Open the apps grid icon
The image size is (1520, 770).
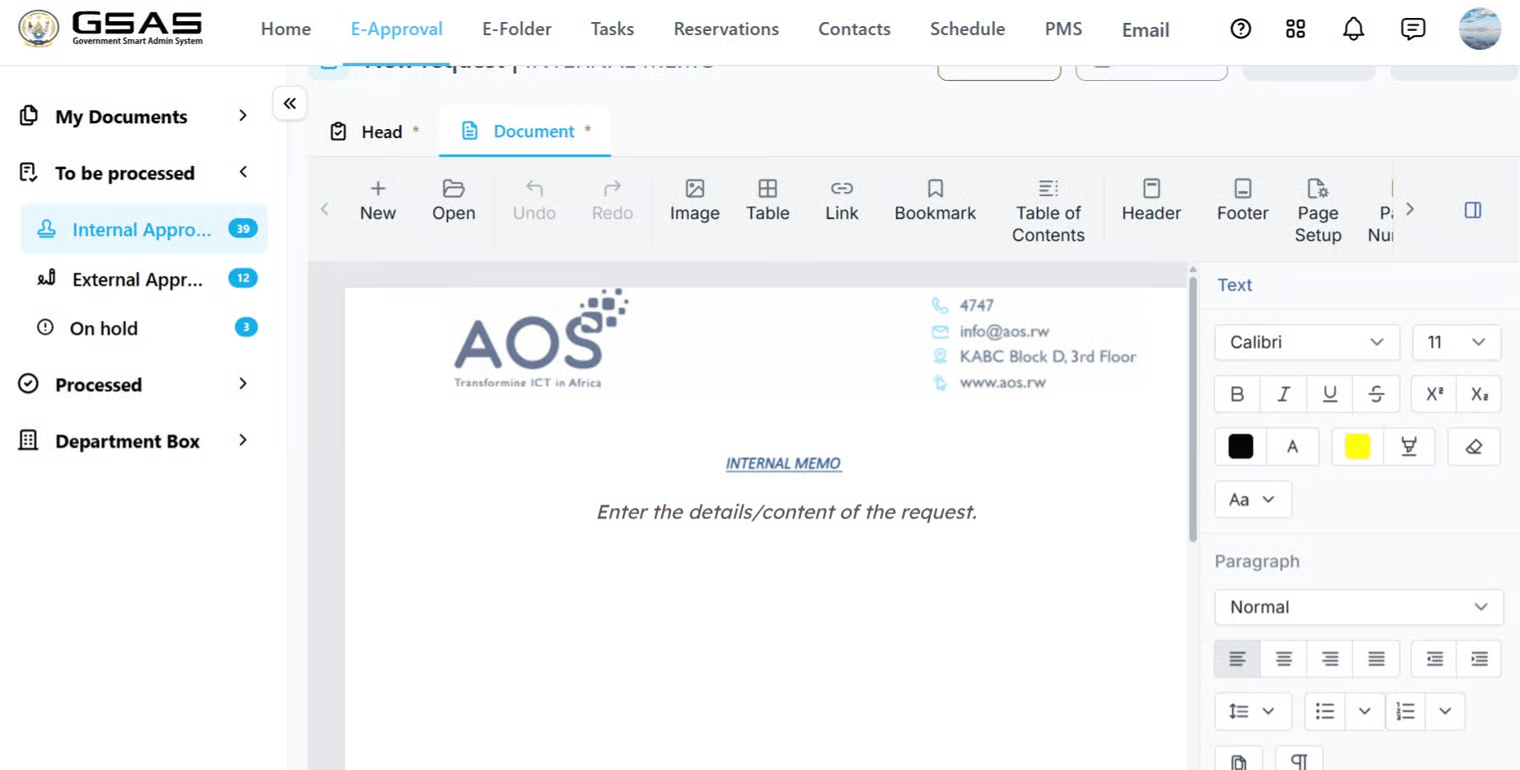(x=1295, y=29)
